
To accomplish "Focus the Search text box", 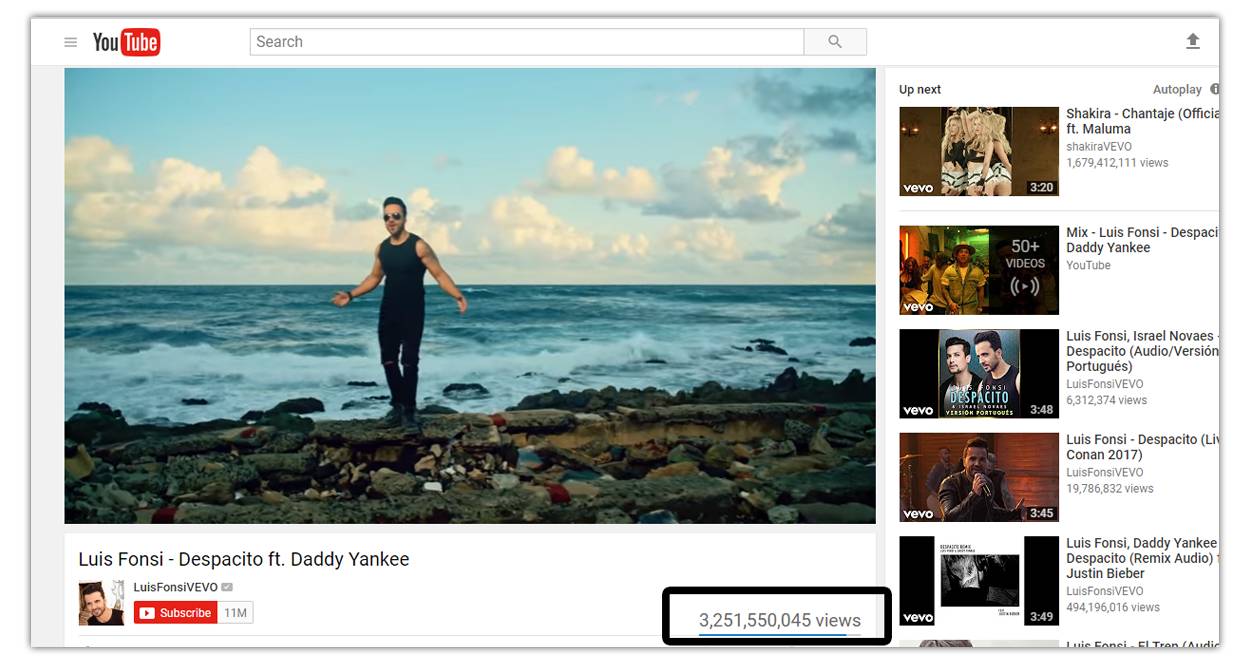I will click(x=527, y=42).
